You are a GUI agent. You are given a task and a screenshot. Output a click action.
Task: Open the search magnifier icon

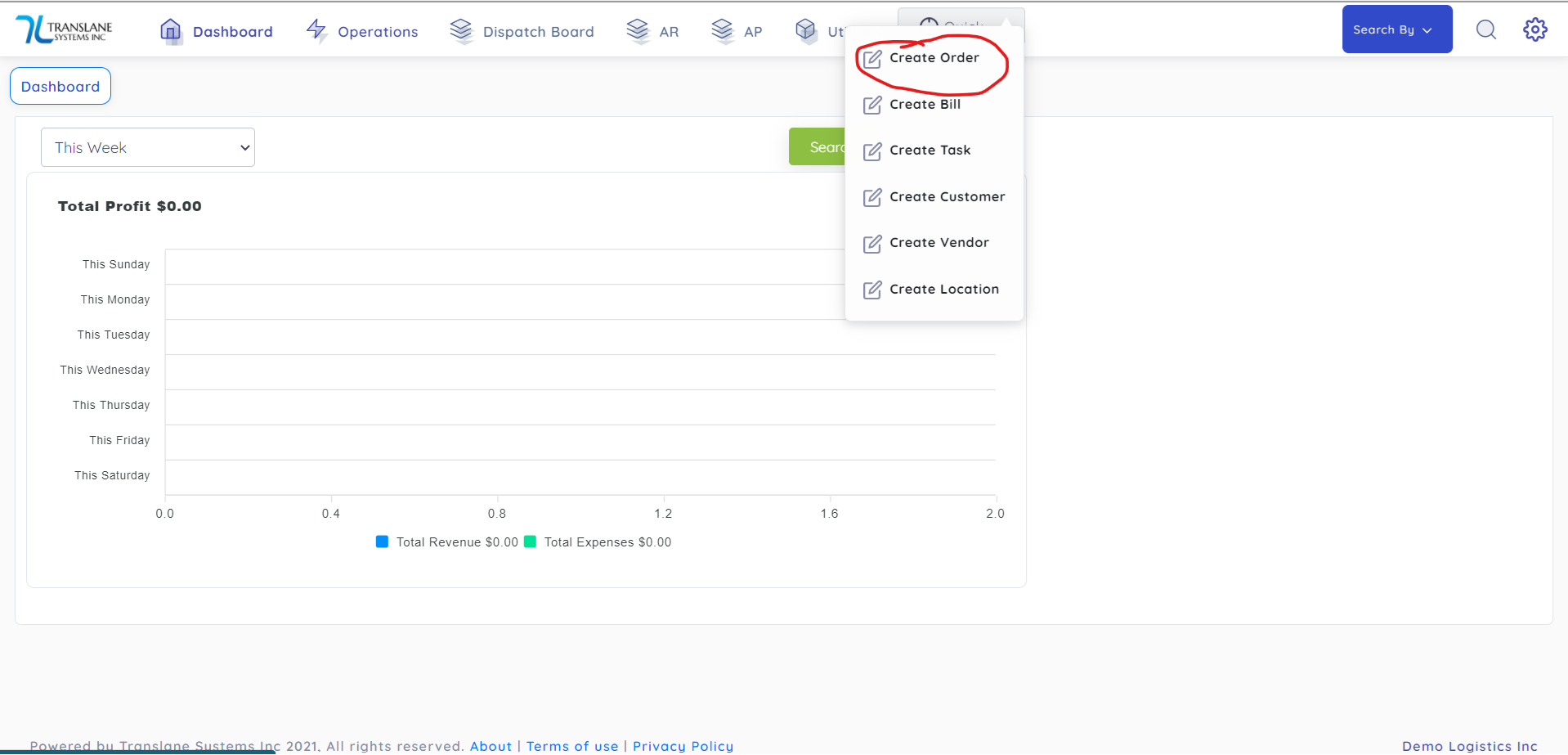click(x=1485, y=30)
